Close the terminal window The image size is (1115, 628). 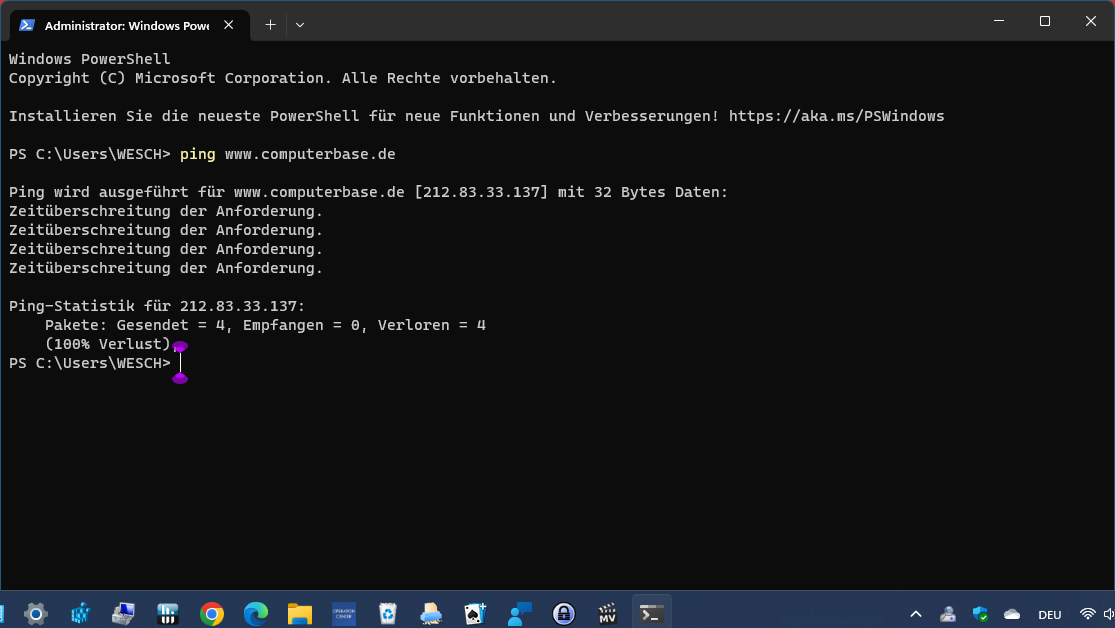pos(1090,21)
